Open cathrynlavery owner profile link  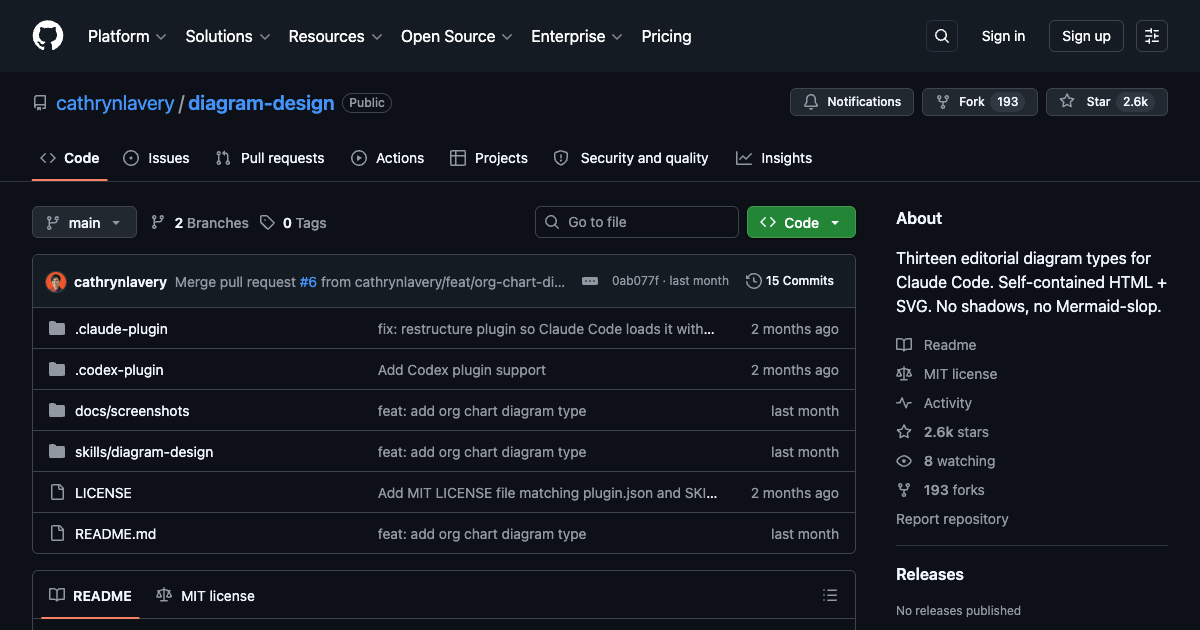pyautogui.click(x=115, y=103)
